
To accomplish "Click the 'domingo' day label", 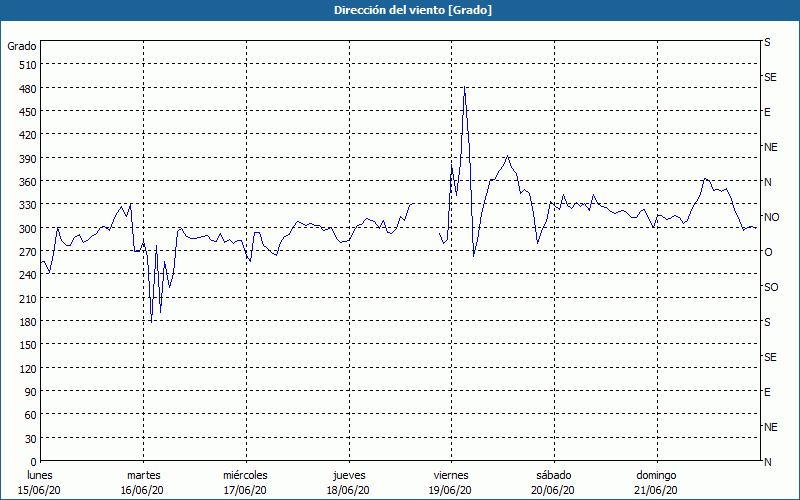I will point(656,475).
